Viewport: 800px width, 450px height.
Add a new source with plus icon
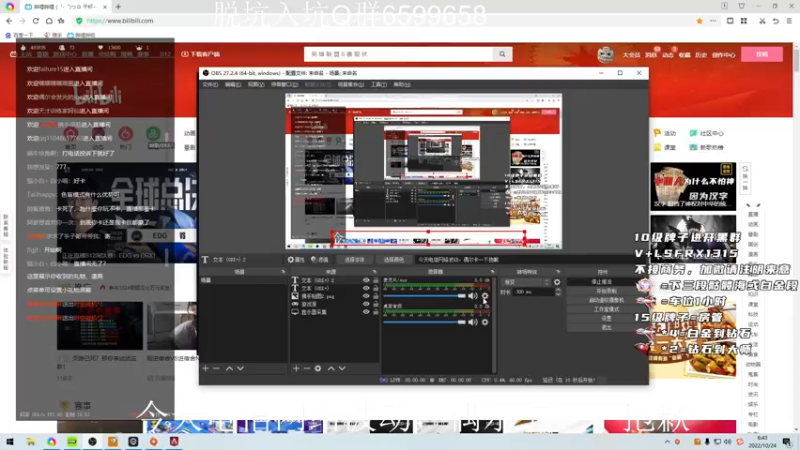point(296,368)
